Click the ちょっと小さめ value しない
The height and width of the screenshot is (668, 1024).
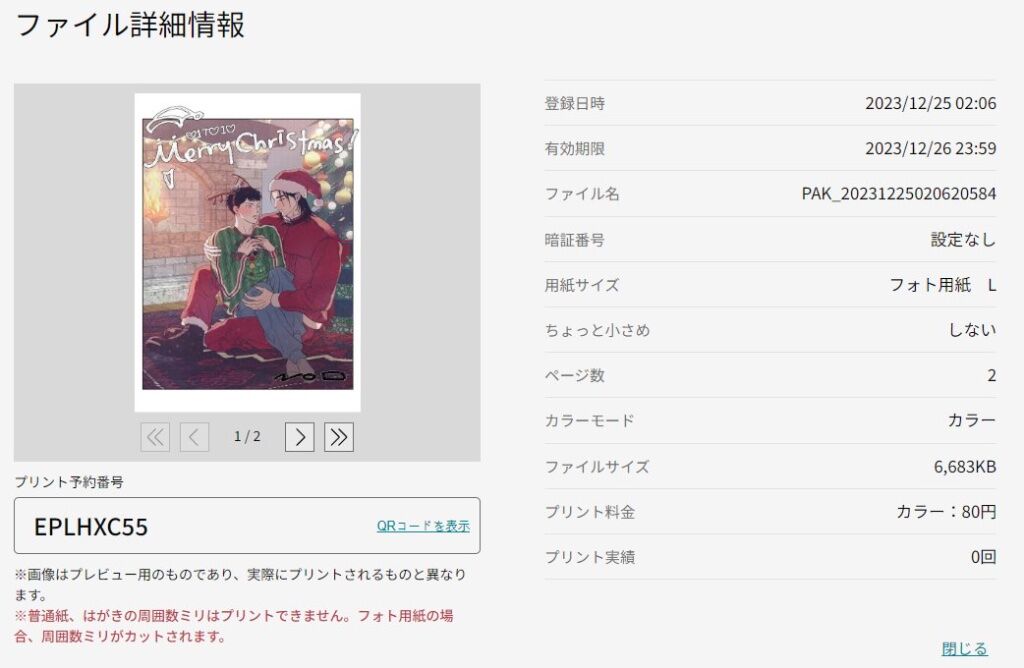(x=972, y=330)
